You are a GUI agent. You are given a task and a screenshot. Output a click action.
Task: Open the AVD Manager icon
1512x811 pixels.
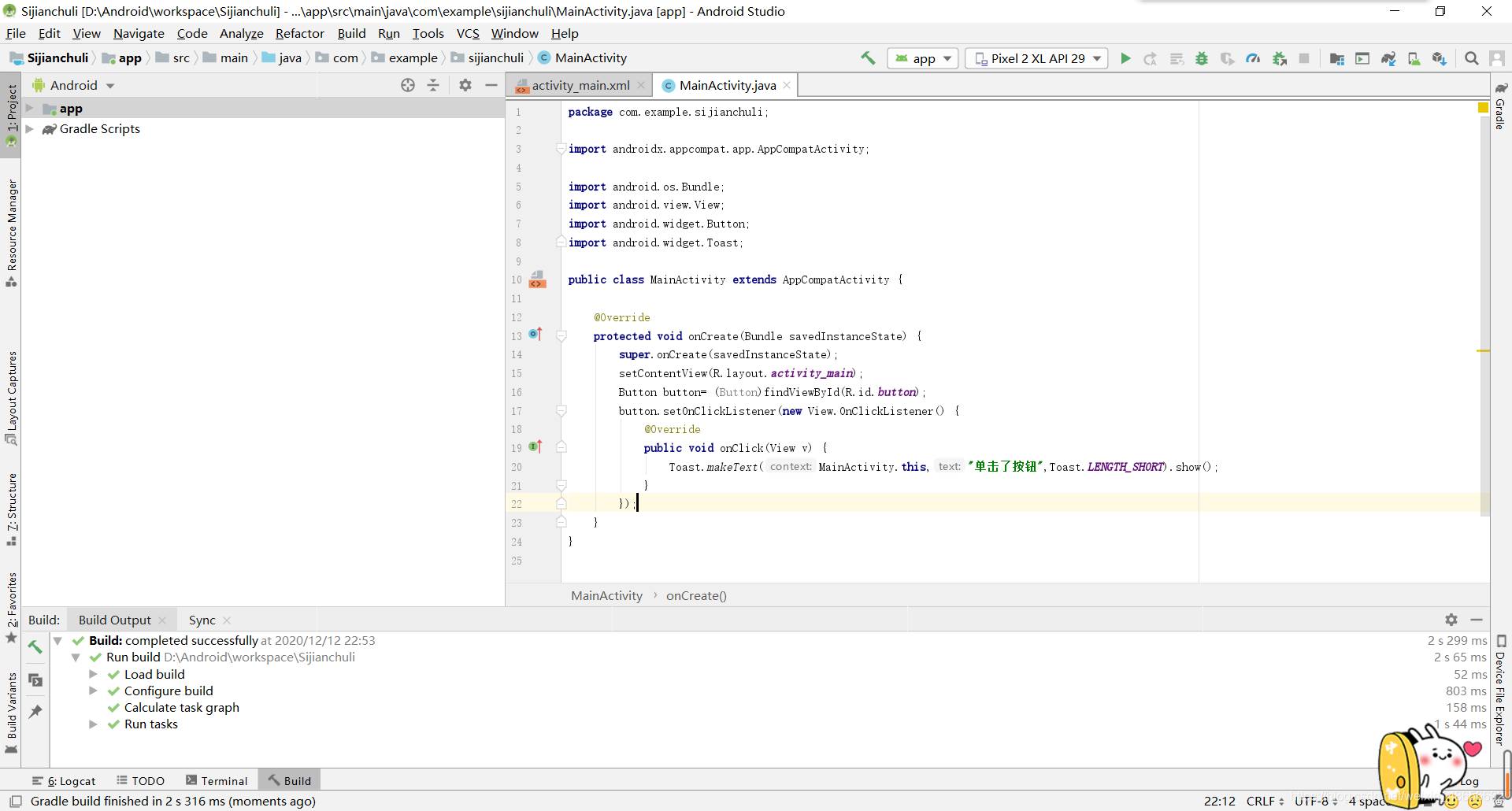[x=1414, y=58]
